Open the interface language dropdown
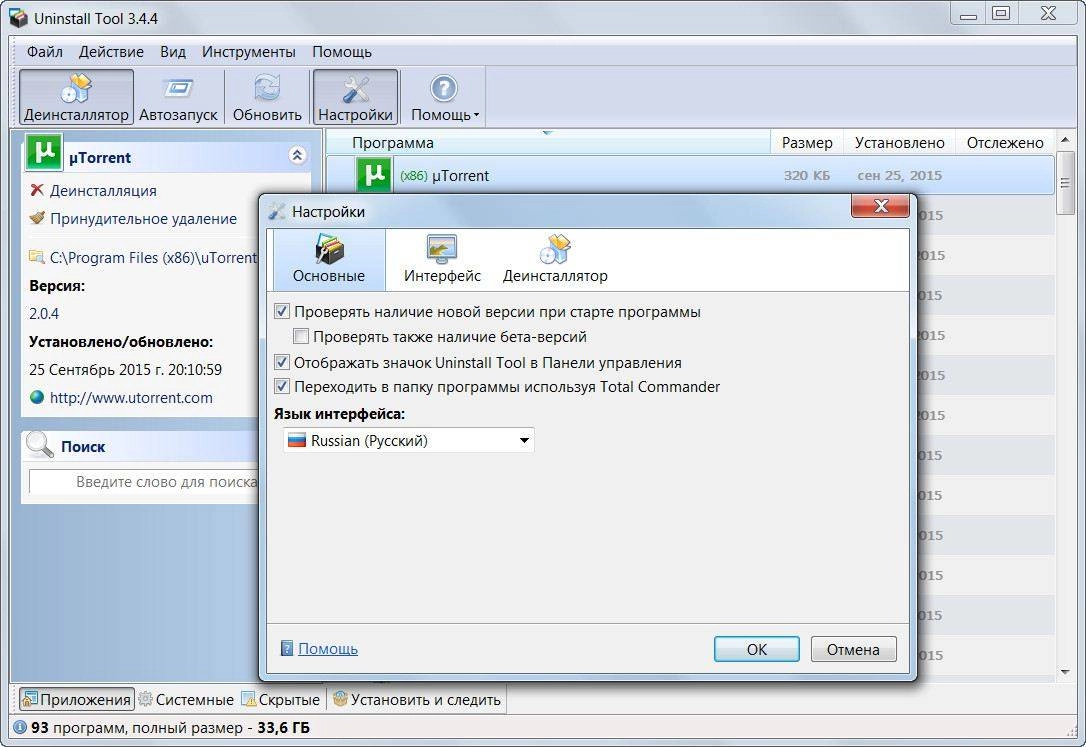 click(x=409, y=440)
